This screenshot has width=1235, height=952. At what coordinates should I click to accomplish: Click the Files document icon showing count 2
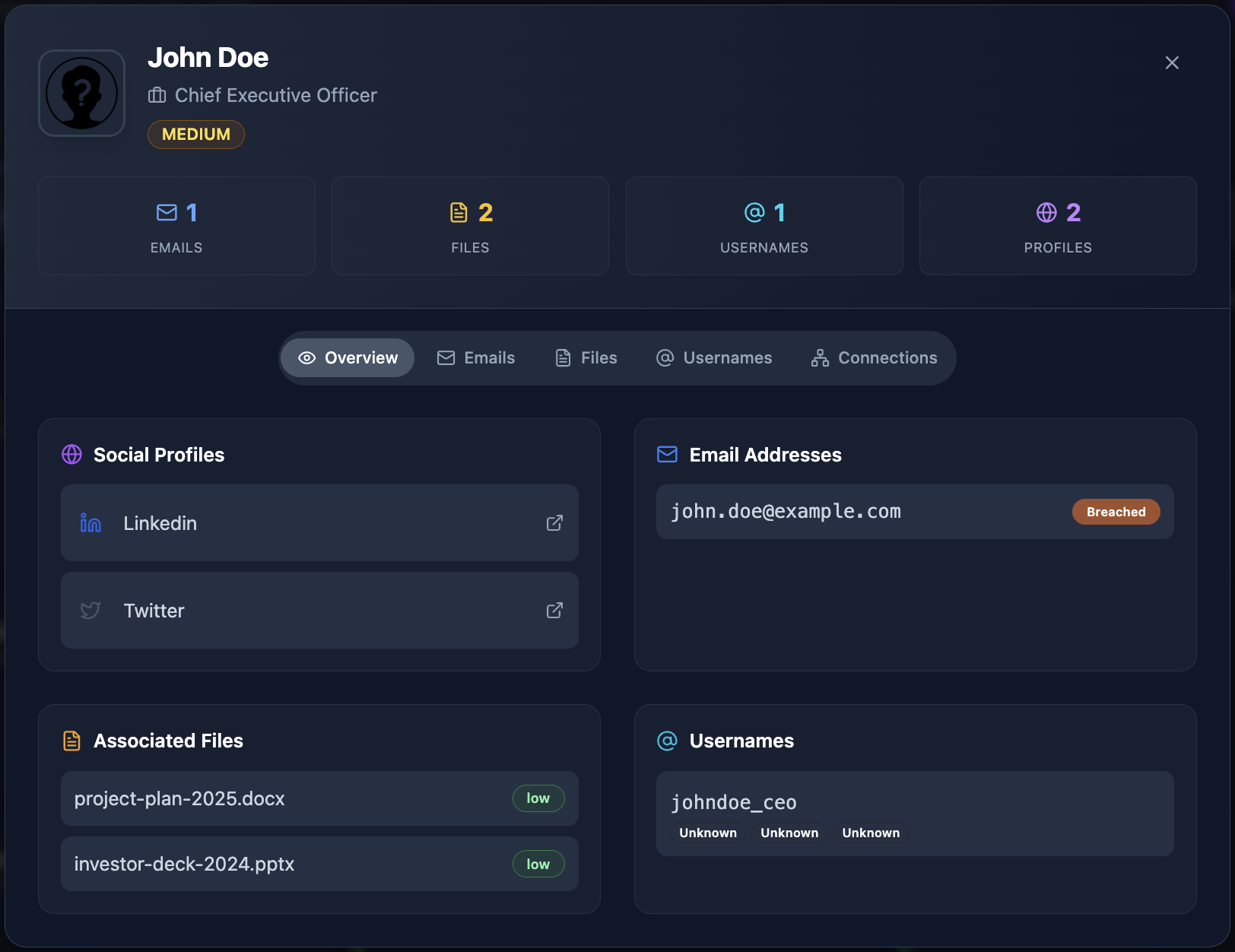459,213
